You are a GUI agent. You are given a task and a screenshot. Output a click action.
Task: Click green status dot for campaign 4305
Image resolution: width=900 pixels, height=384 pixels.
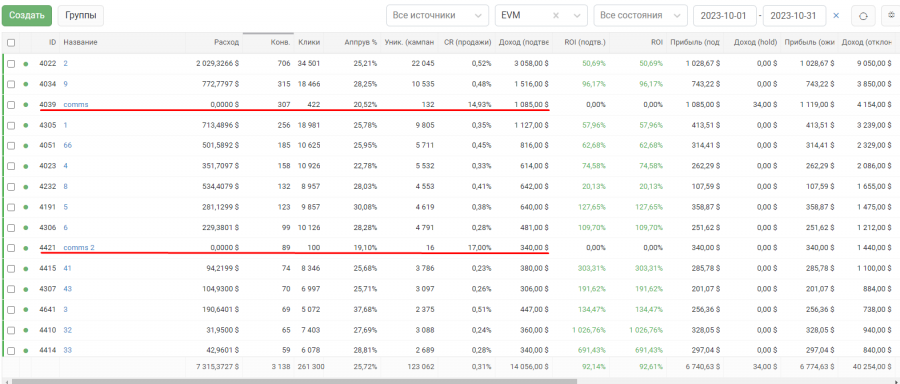click(x=25, y=125)
